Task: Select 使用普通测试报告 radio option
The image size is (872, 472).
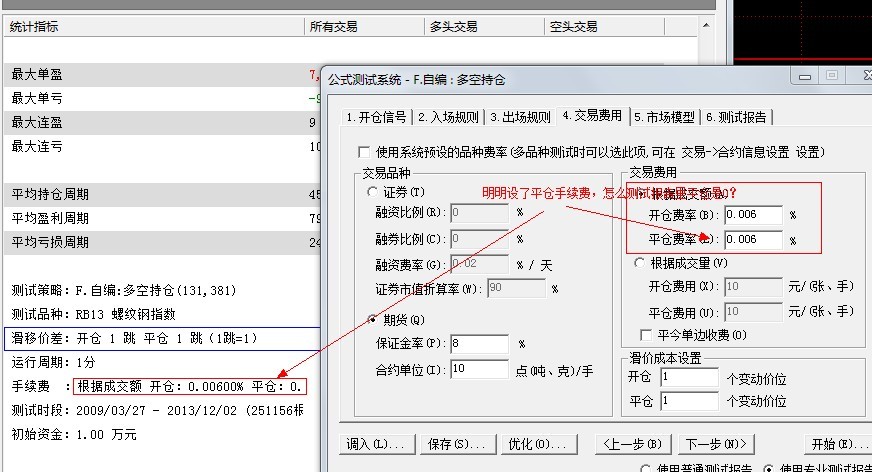Action: pos(646,468)
